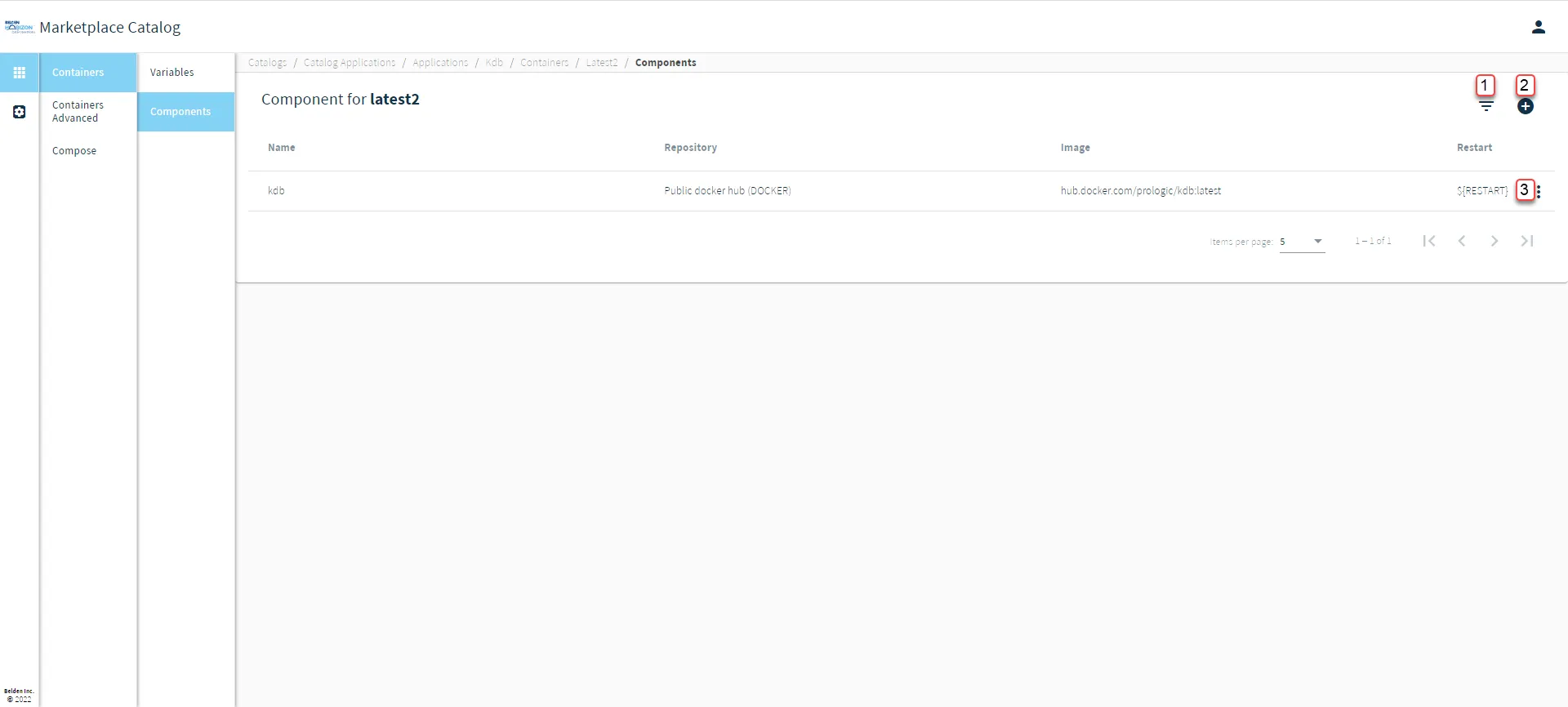Go to Catalogs breadcrumb
This screenshot has height=707, width=1568.
[x=268, y=63]
